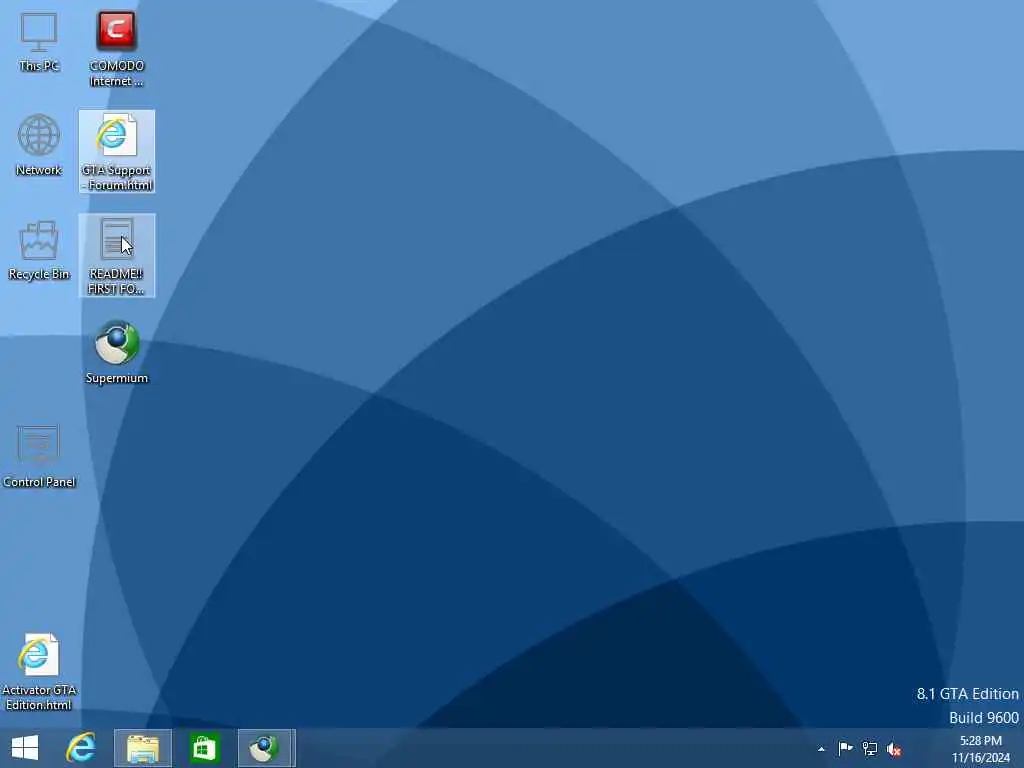Open the clock showing 5:28 PM
1024x768 pixels.
pyautogui.click(x=980, y=749)
